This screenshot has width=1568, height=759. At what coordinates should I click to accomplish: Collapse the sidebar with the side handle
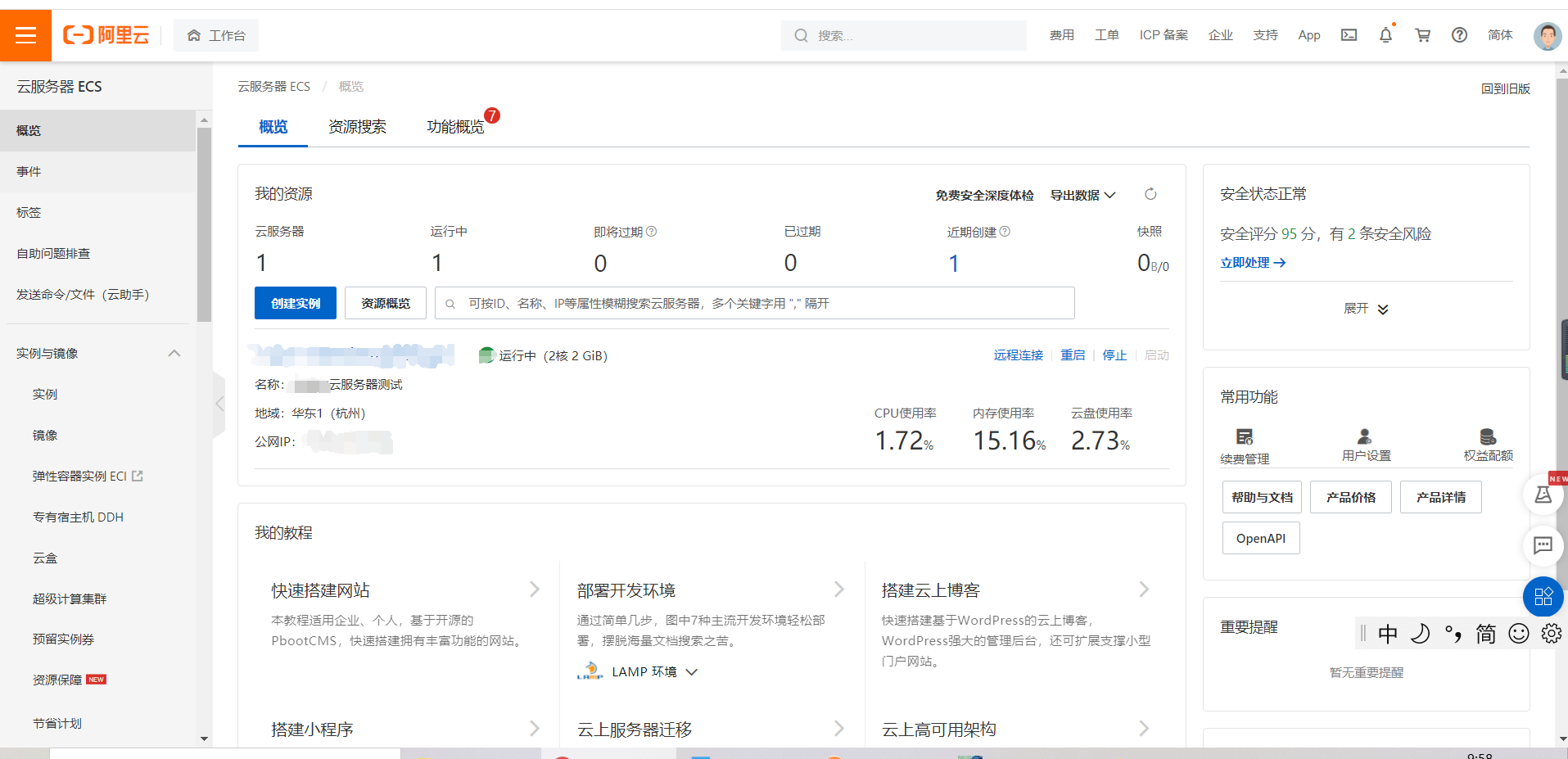click(219, 404)
